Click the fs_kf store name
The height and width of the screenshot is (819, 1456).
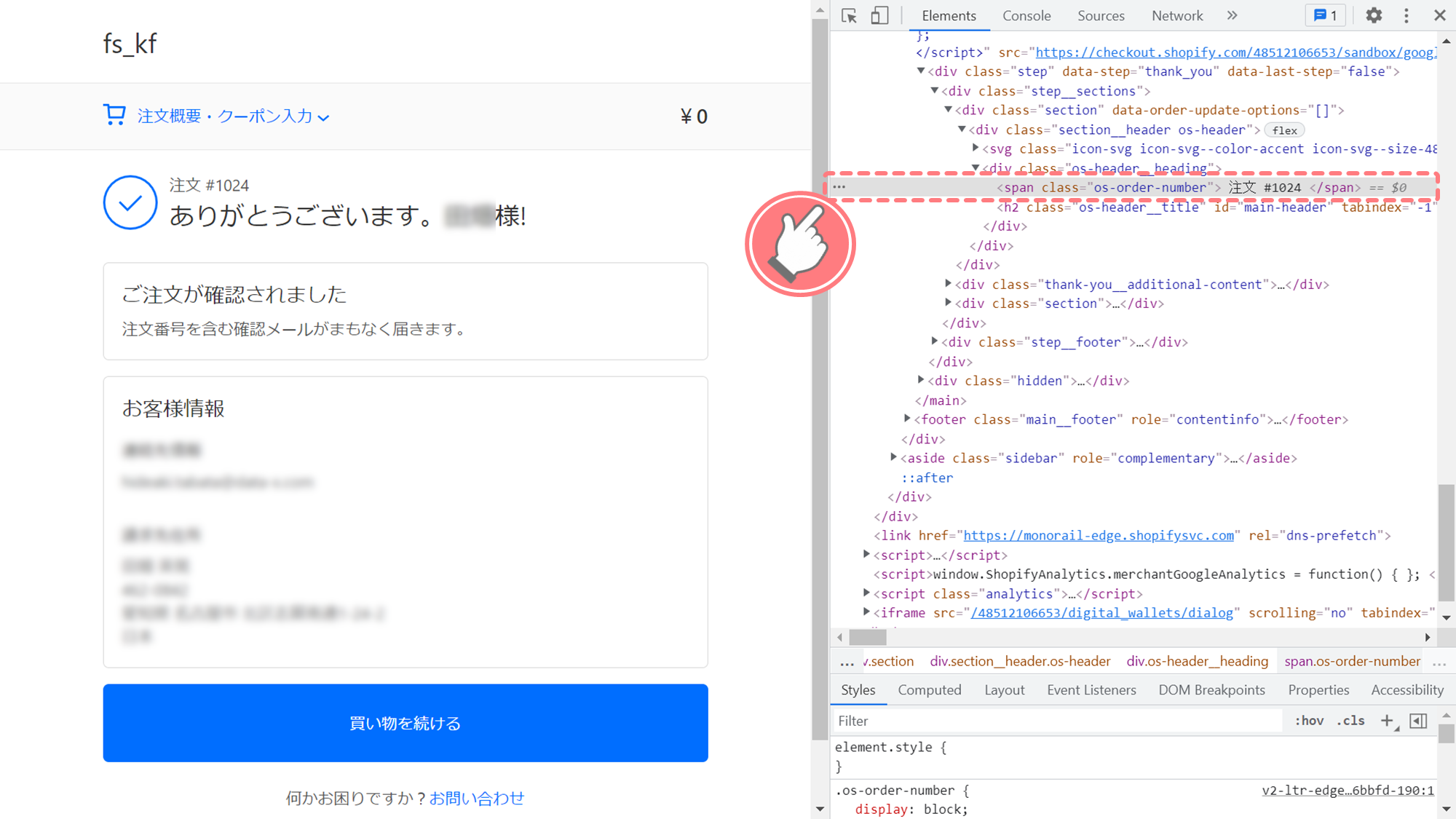(130, 44)
